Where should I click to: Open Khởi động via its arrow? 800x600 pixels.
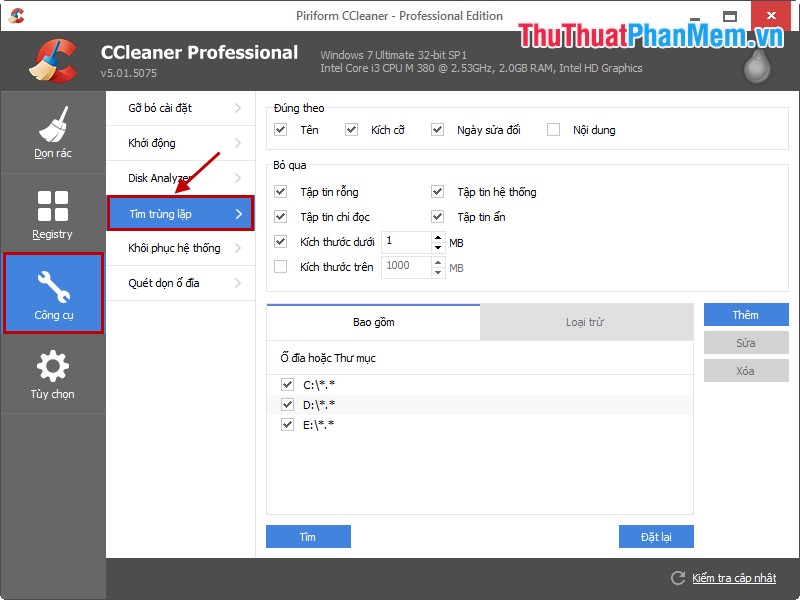pos(240,143)
